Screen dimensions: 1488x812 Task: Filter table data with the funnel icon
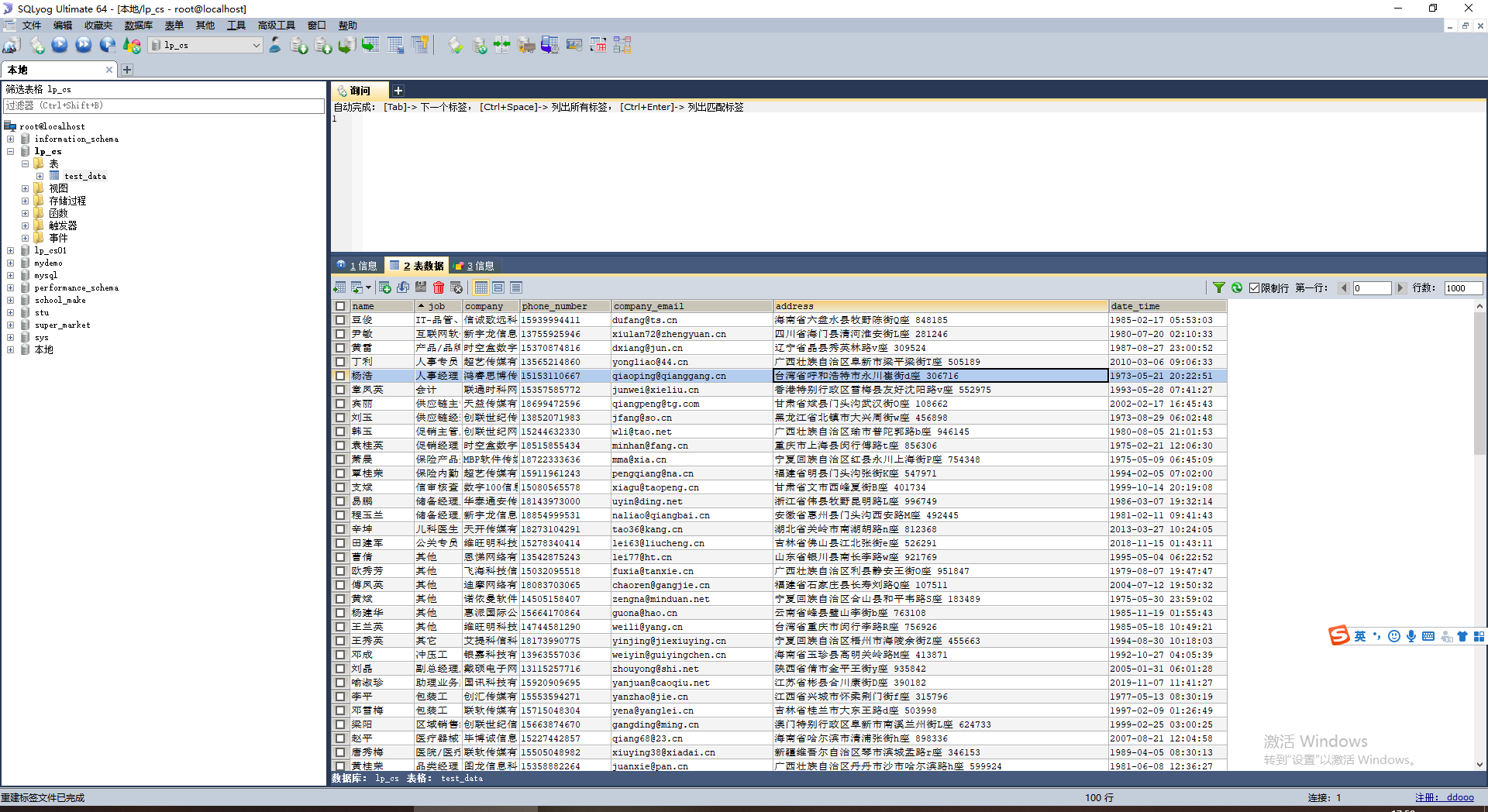[1219, 287]
